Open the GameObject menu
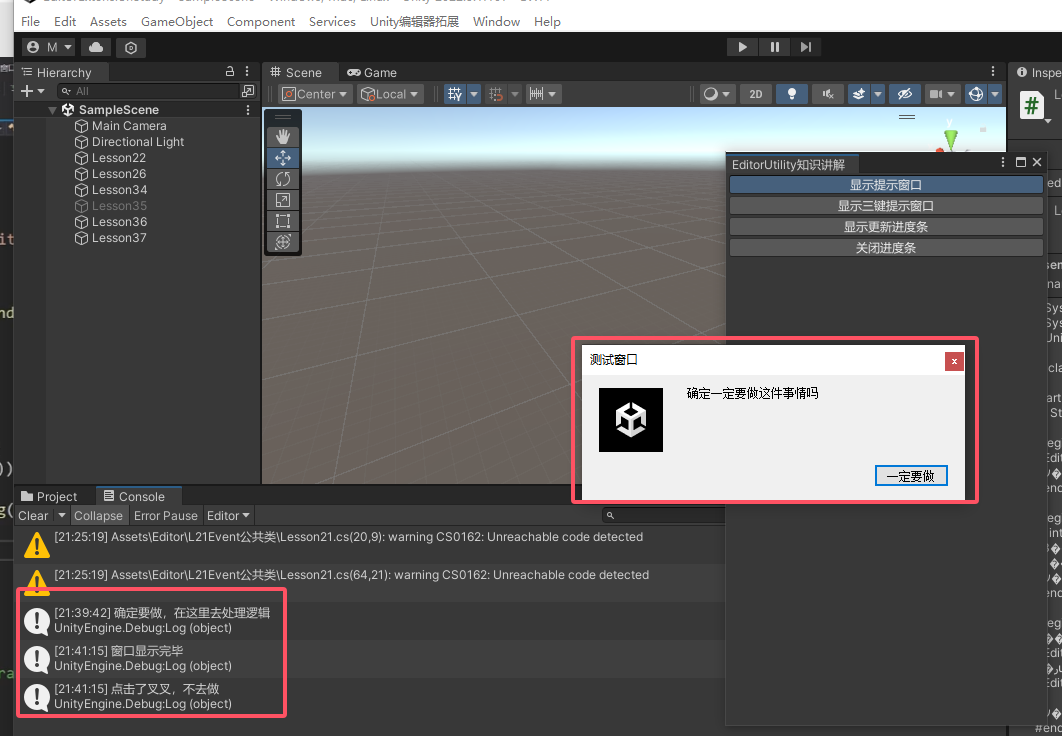 177,21
